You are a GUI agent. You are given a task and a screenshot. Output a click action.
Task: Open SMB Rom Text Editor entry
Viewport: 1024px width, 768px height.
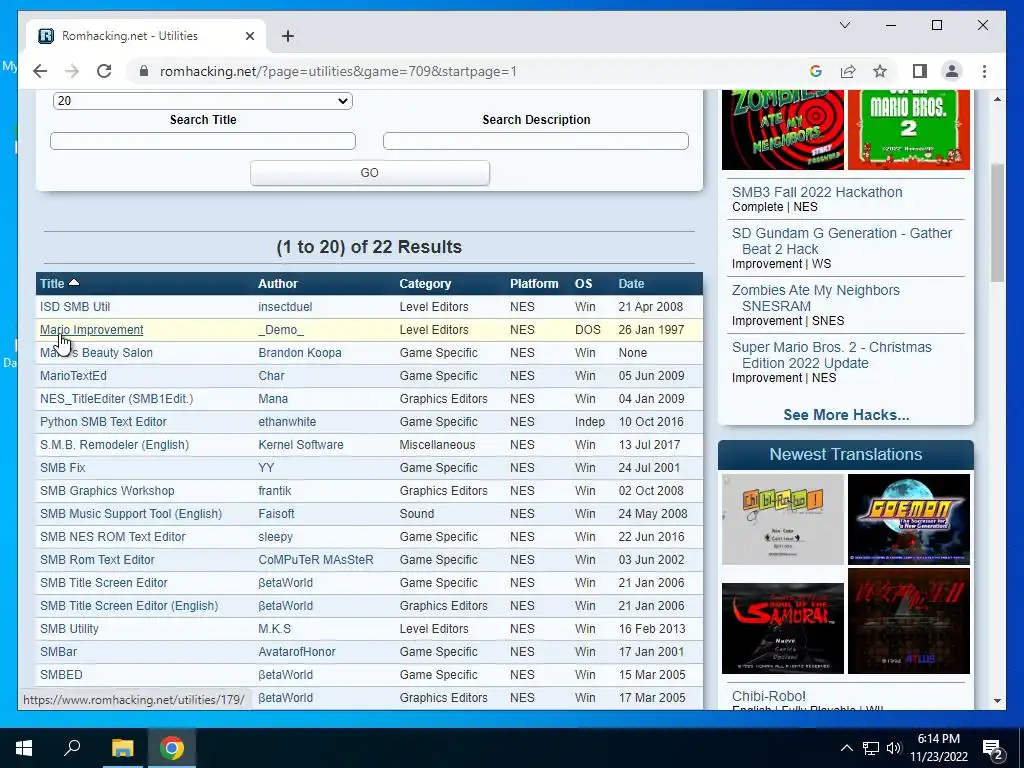click(x=97, y=560)
